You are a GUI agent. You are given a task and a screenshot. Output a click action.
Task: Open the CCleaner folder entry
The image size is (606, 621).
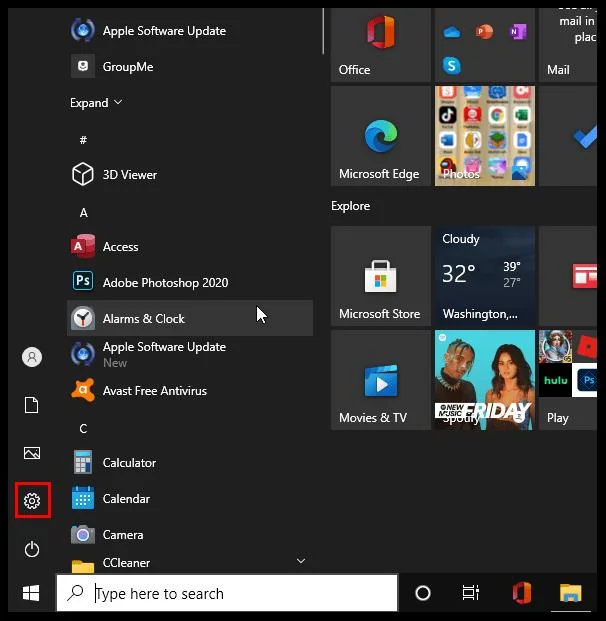(x=190, y=562)
